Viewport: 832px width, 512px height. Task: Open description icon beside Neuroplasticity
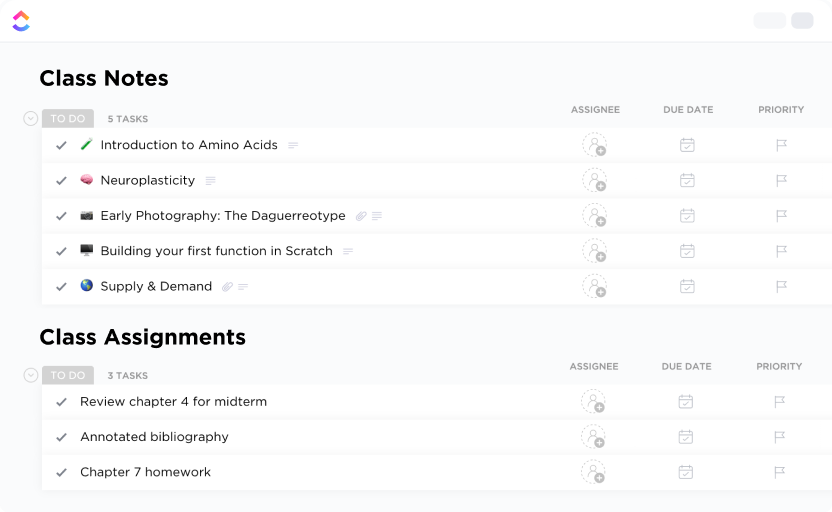pyautogui.click(x=210, y=181)
